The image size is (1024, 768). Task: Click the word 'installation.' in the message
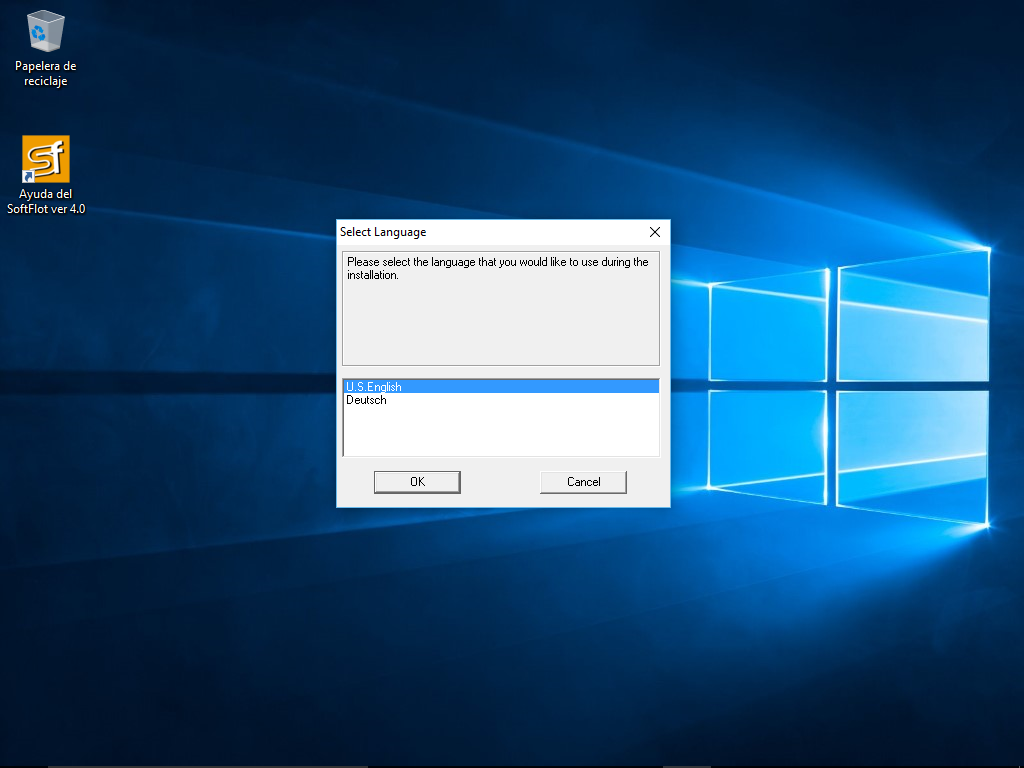point(373,275)
